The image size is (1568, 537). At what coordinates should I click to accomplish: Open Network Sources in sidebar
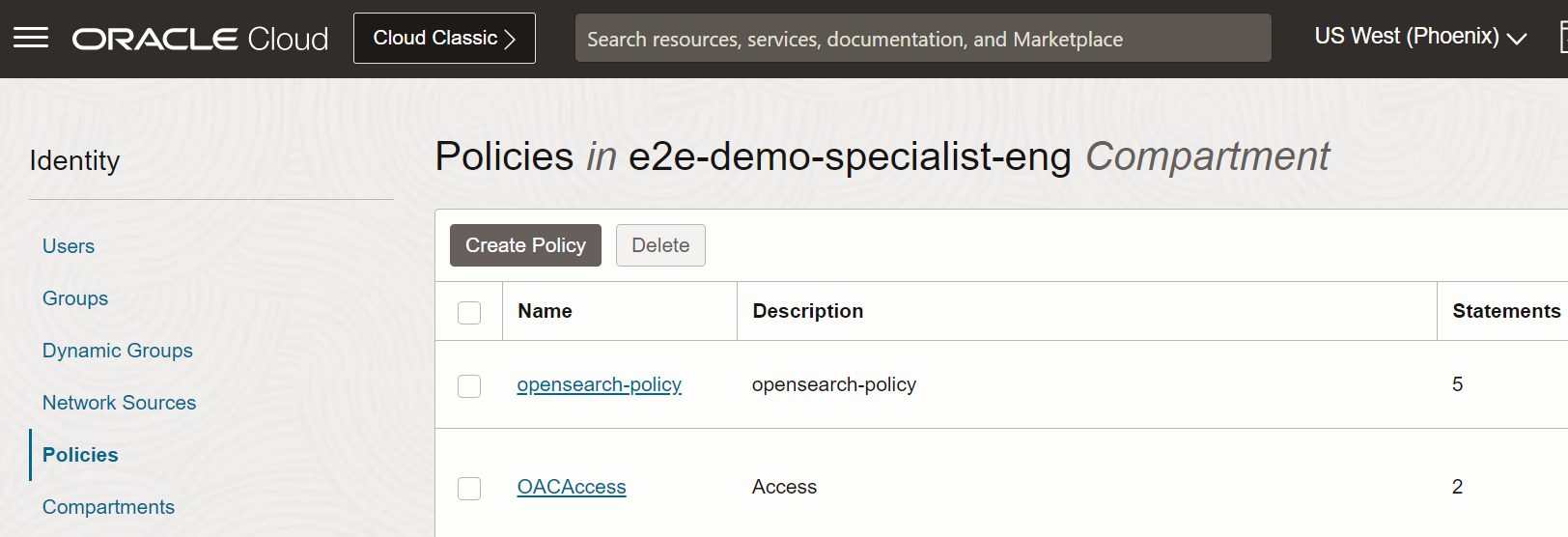119,403
